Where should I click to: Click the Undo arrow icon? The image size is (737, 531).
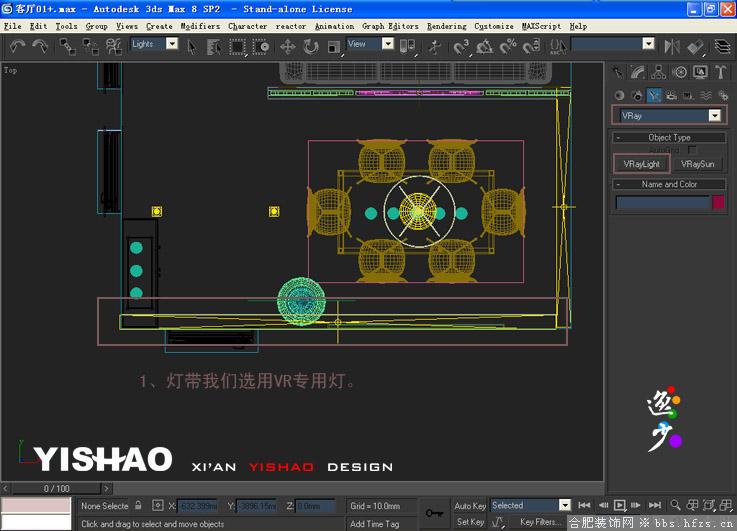coord(17,47)
